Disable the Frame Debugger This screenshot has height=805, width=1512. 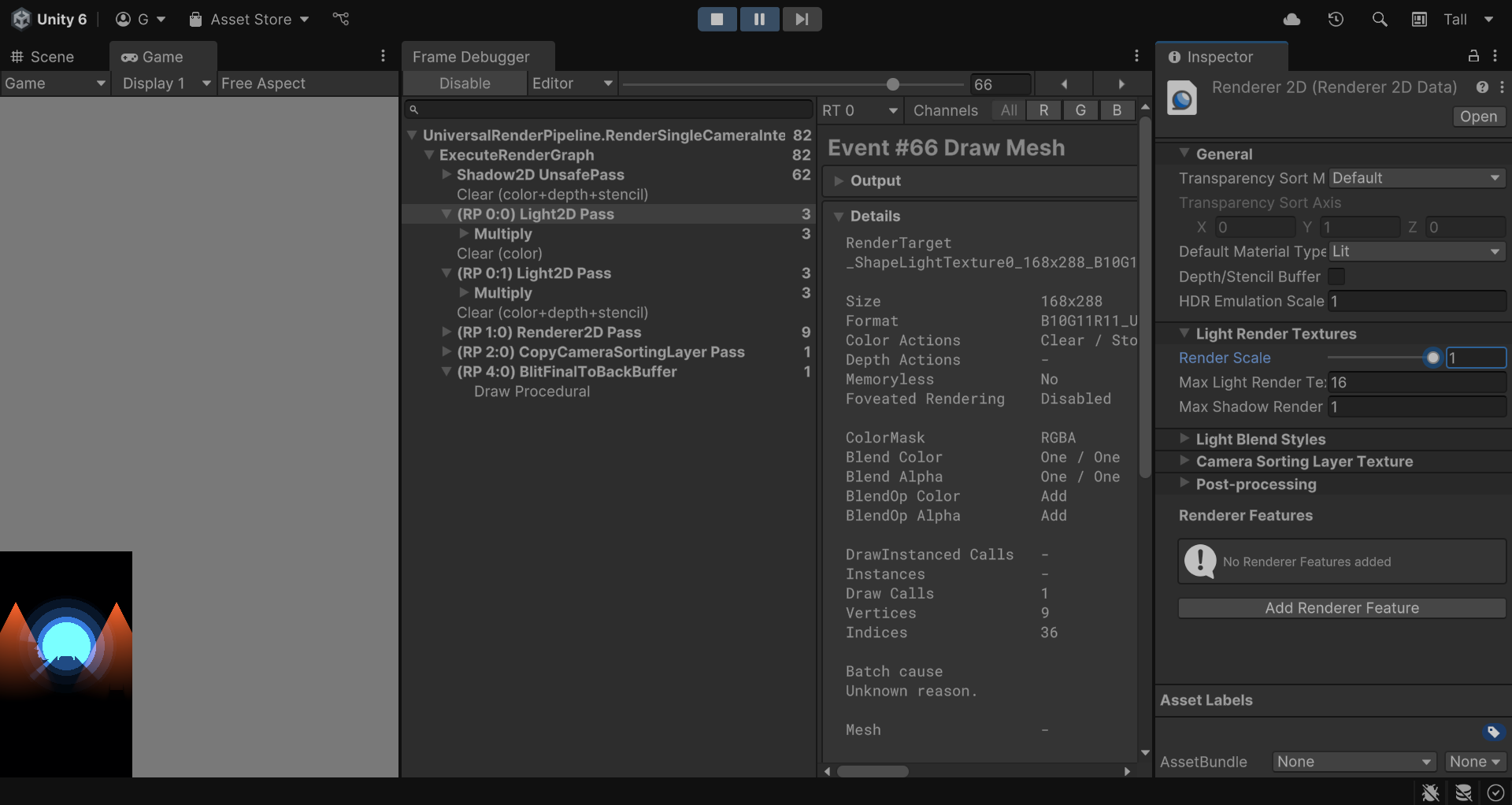click(465, 83)
